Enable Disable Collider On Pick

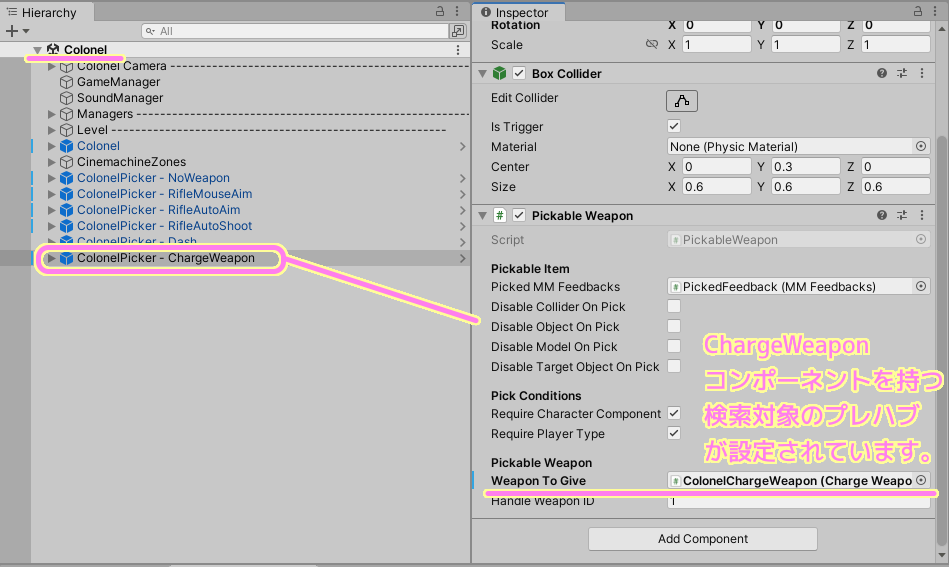[674, 306]
